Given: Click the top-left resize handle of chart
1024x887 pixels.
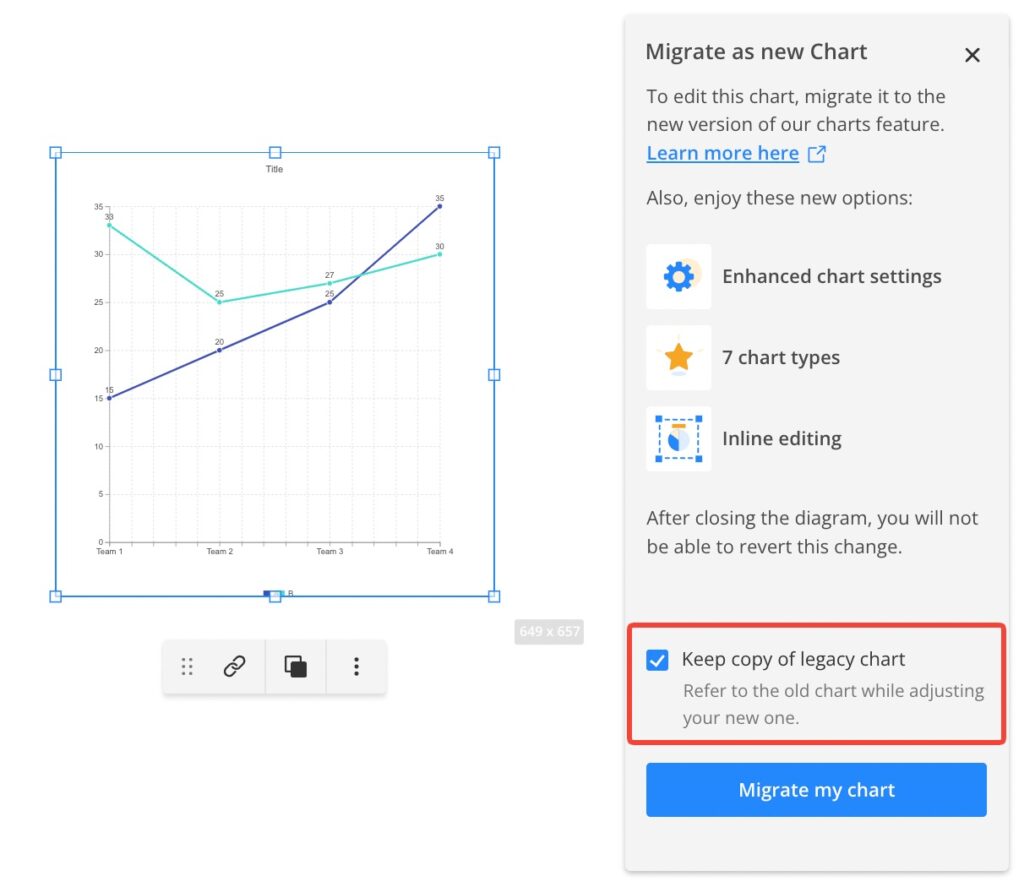Looking at the screenshot, I should [56, 153].
